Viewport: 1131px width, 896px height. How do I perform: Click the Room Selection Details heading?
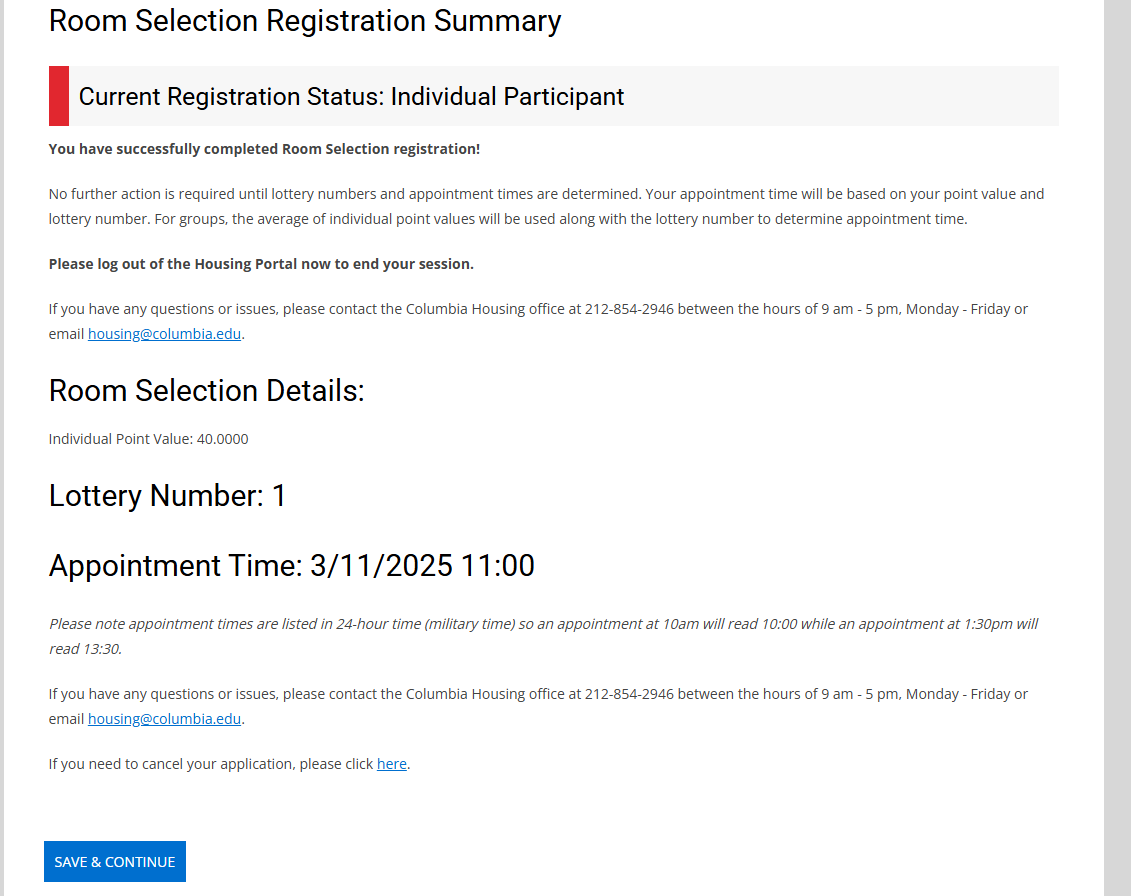pos(207,391)
